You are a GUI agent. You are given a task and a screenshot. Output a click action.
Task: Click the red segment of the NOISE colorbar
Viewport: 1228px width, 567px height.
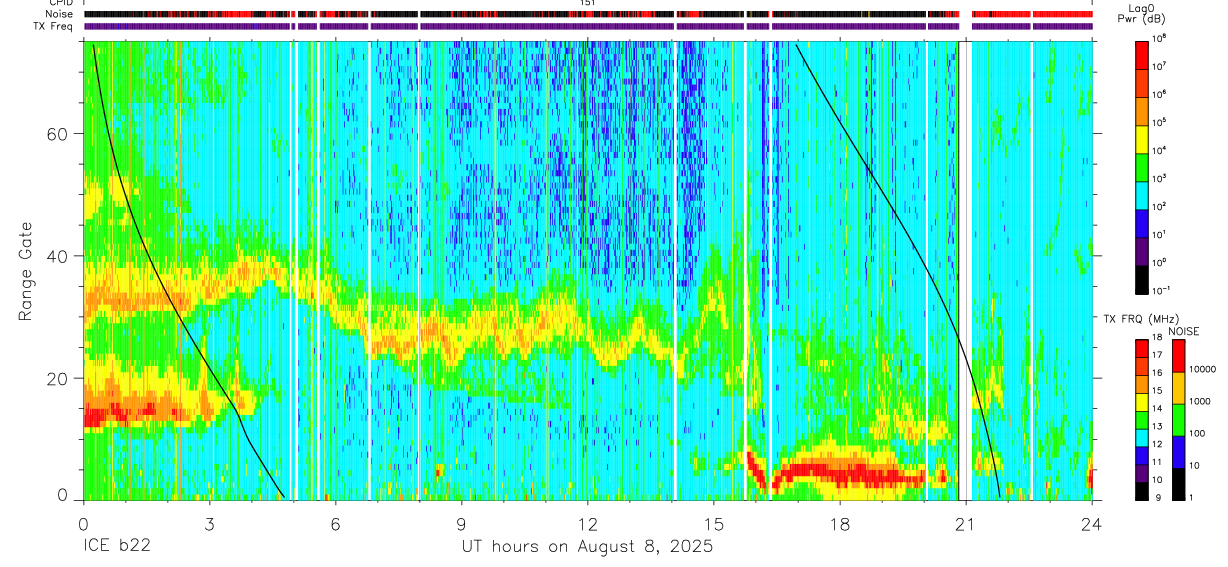[x=1178, y=356]
